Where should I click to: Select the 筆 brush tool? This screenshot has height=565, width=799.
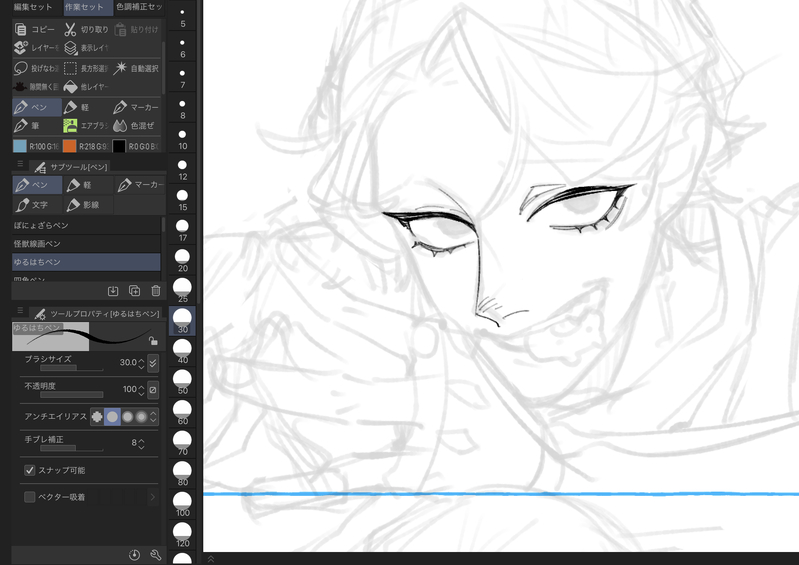point(37,126)
